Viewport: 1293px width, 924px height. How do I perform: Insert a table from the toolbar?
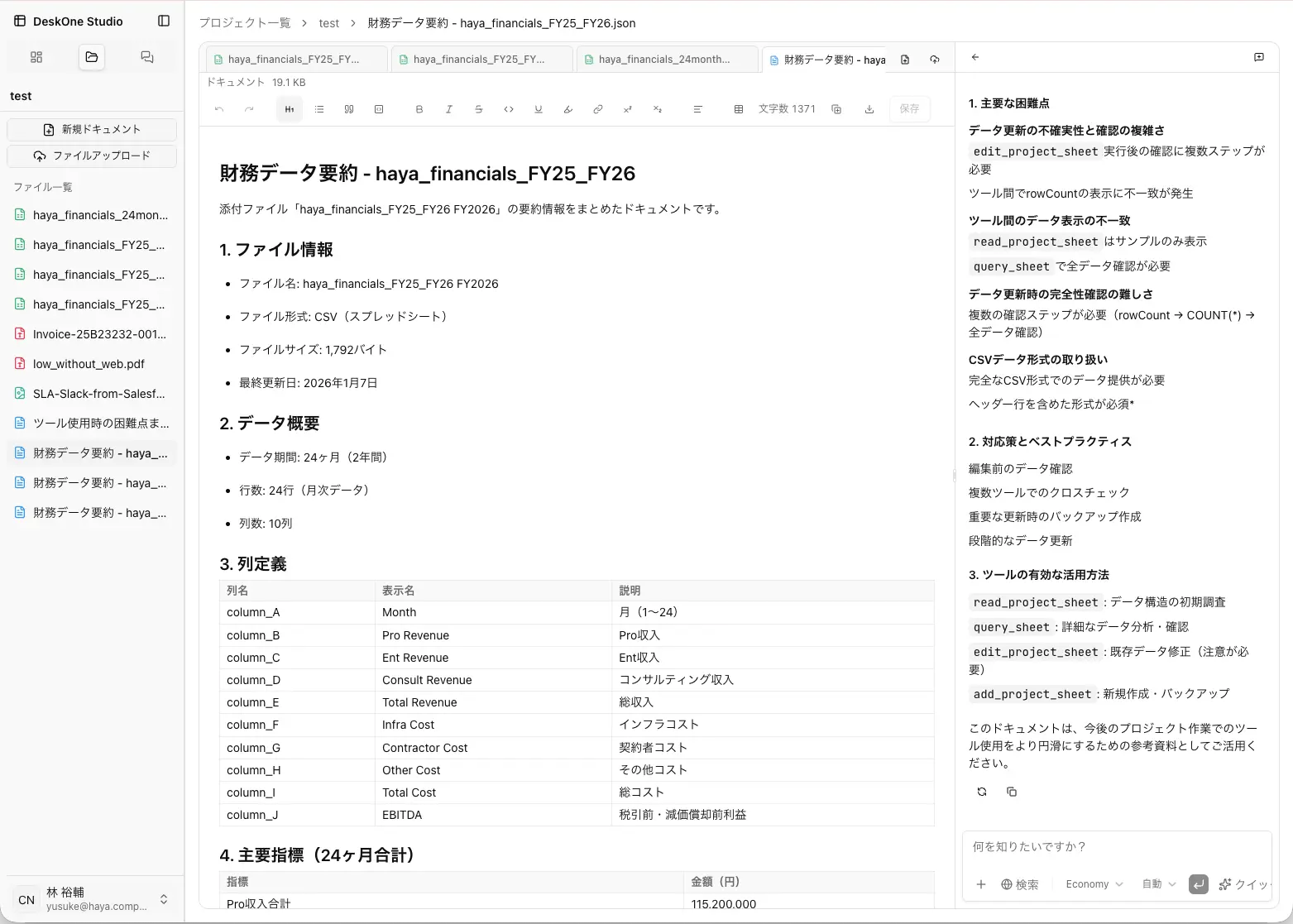tap(739, 108)
